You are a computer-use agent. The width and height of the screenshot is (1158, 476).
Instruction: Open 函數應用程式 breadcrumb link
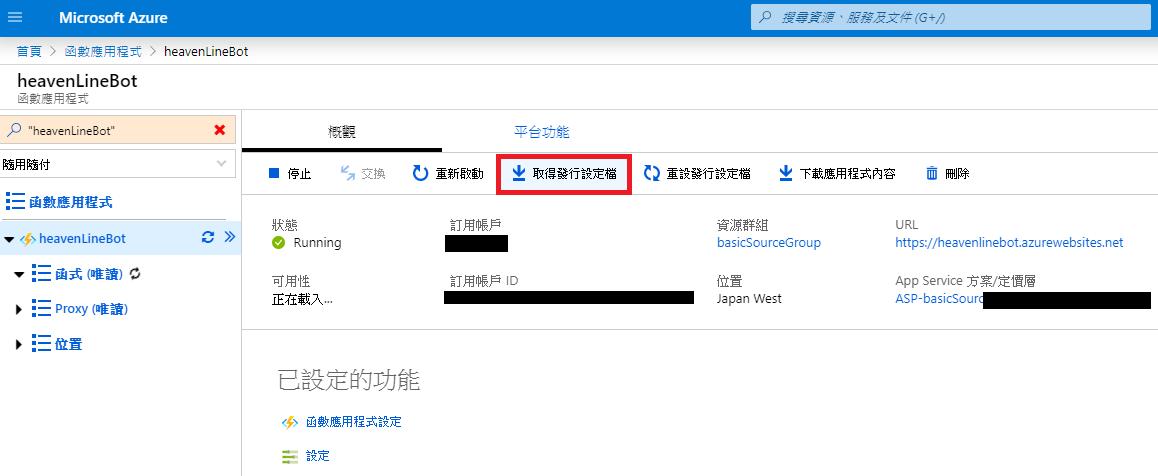103,52
